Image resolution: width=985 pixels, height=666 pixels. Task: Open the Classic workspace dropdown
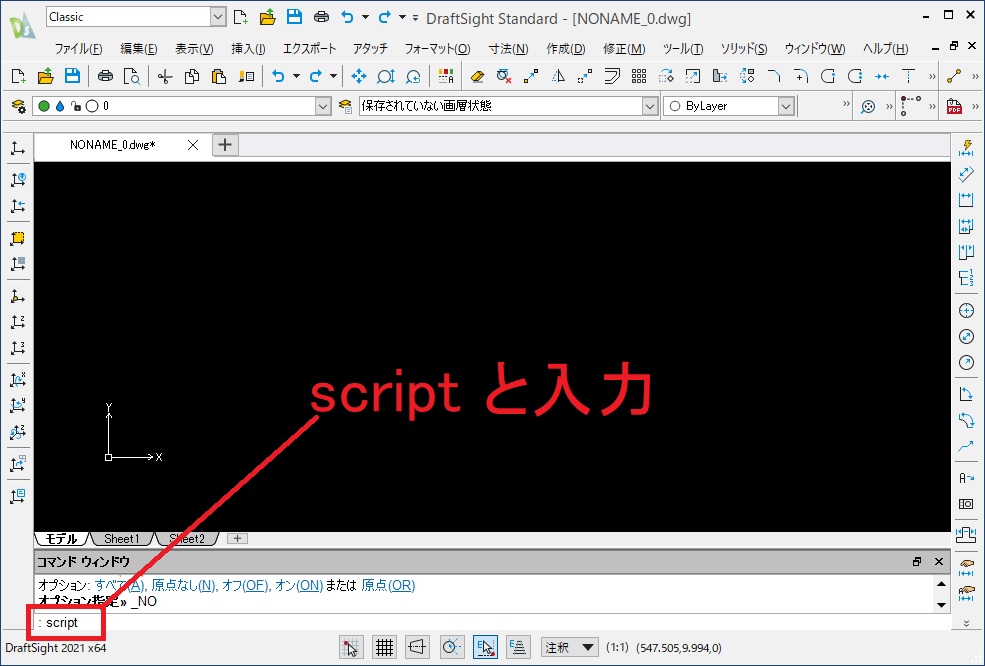[x=218, y=17]
